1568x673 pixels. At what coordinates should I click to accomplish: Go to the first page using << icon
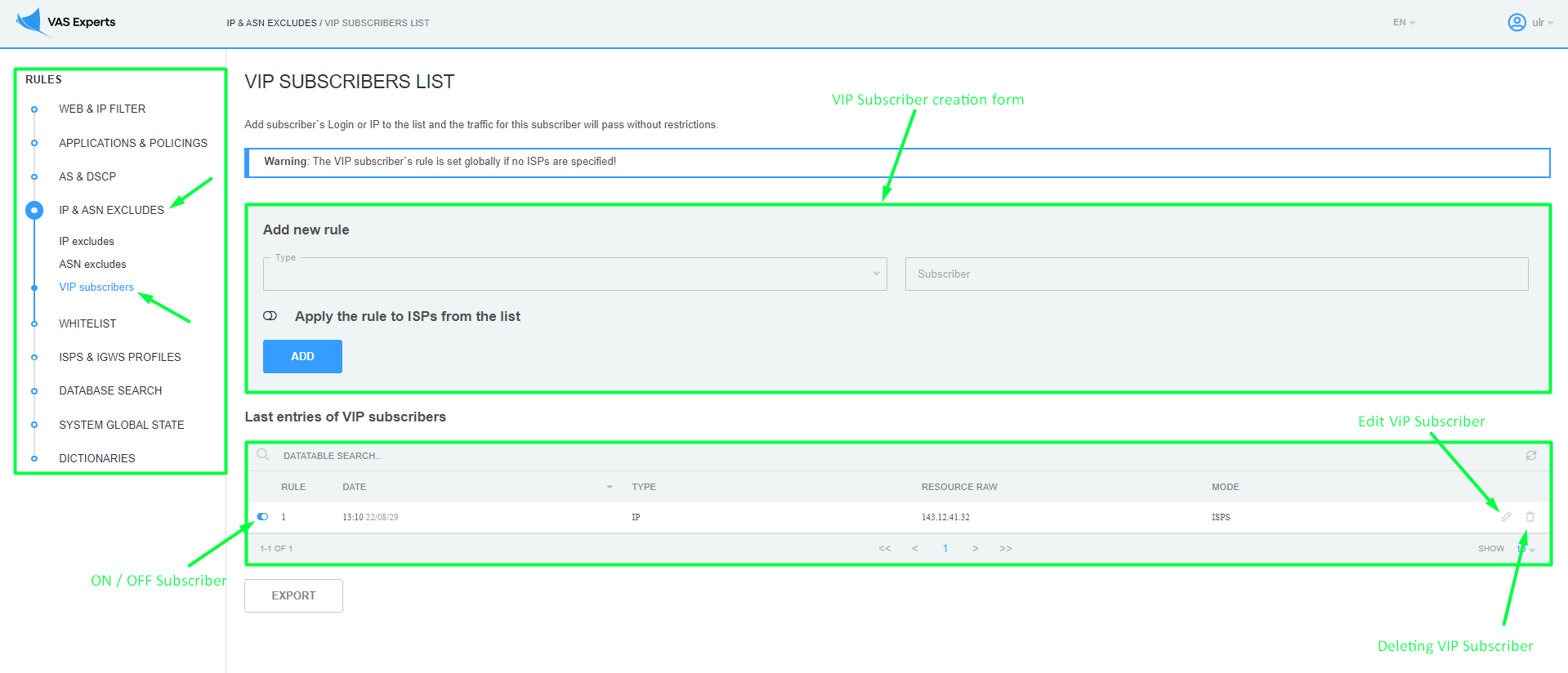(x=884, y=549)
